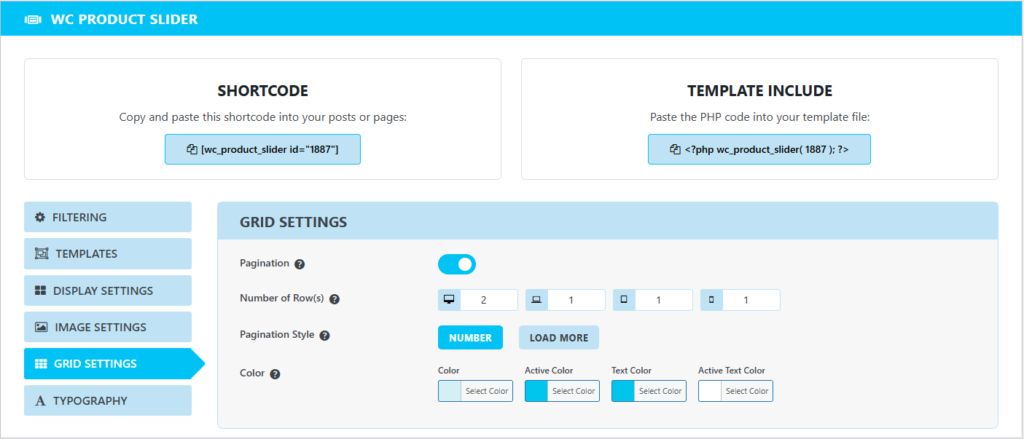
Task: Switch to the Templates tab
Action: [x=108, y=253]
